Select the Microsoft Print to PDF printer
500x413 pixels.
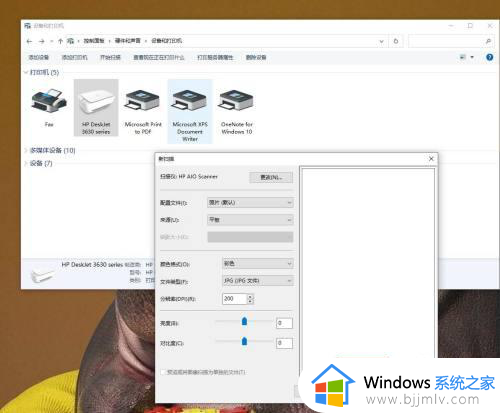[x=143, y=111]
